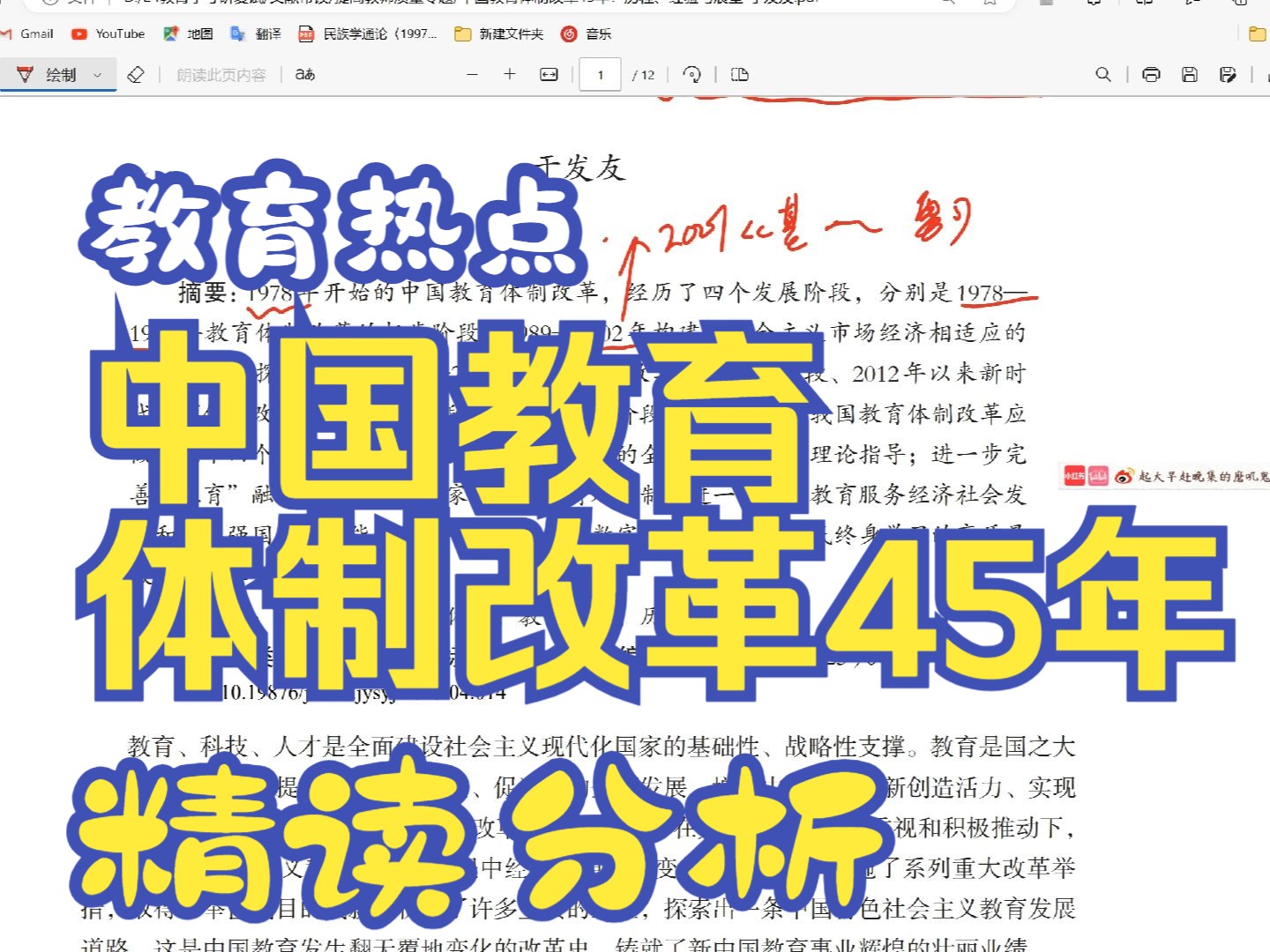Click the text "战略性支撑。教育是国之大"
The width and height of the screenshot is (1270, 952).
pos(930,747)
